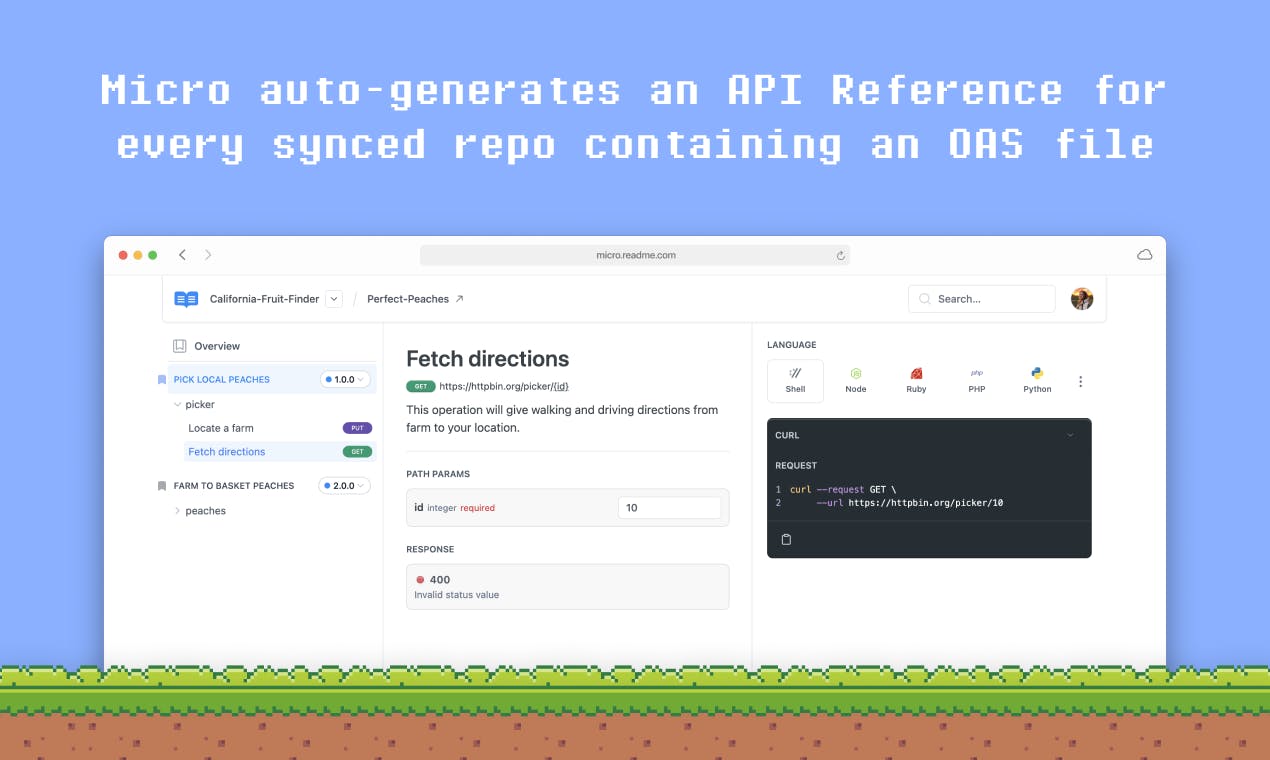
Task: Open more languages three-dot menu
Action: click(x=1080, y=381)
